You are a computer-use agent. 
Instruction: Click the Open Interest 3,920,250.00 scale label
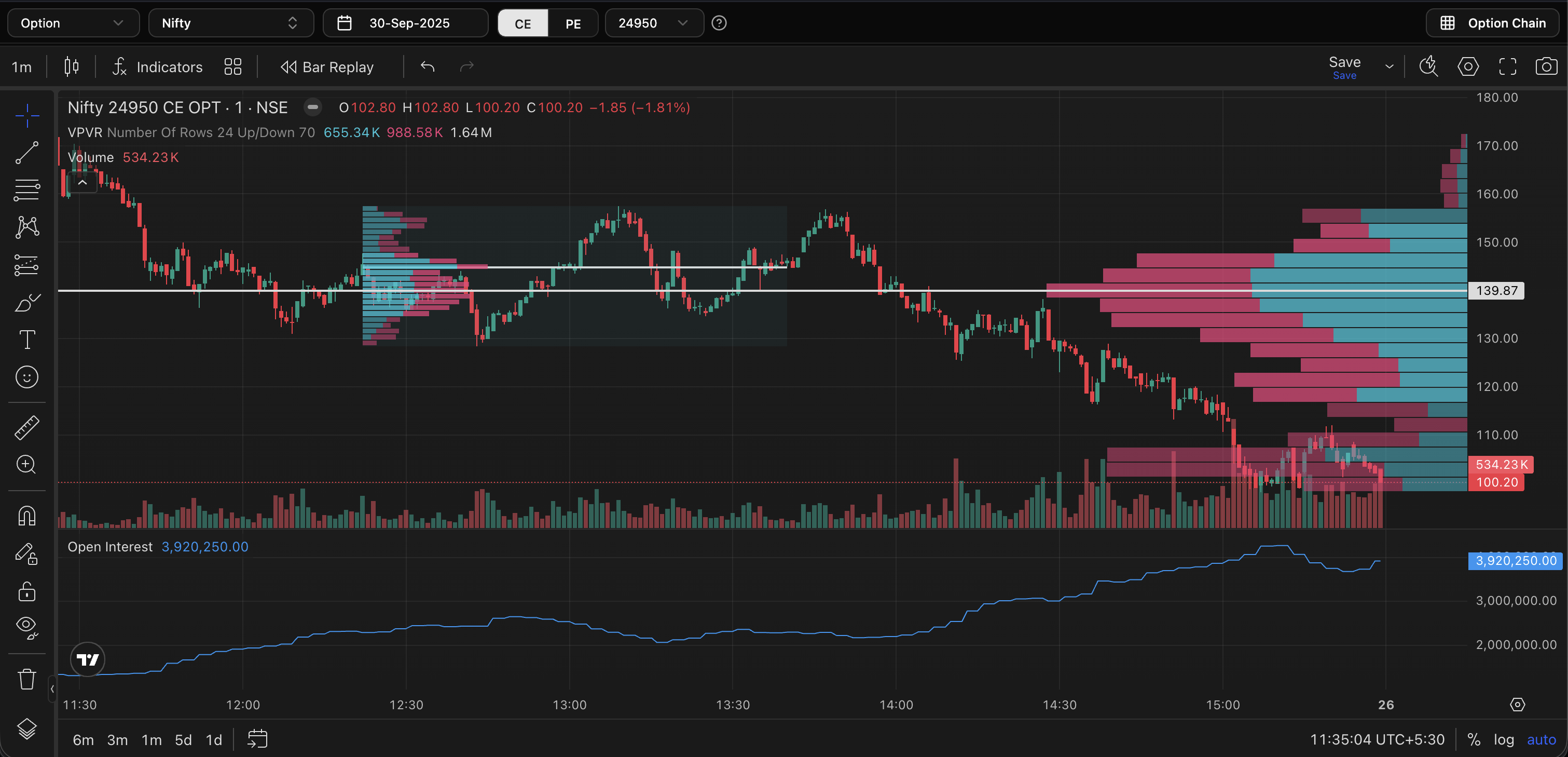click(1516, 560)
